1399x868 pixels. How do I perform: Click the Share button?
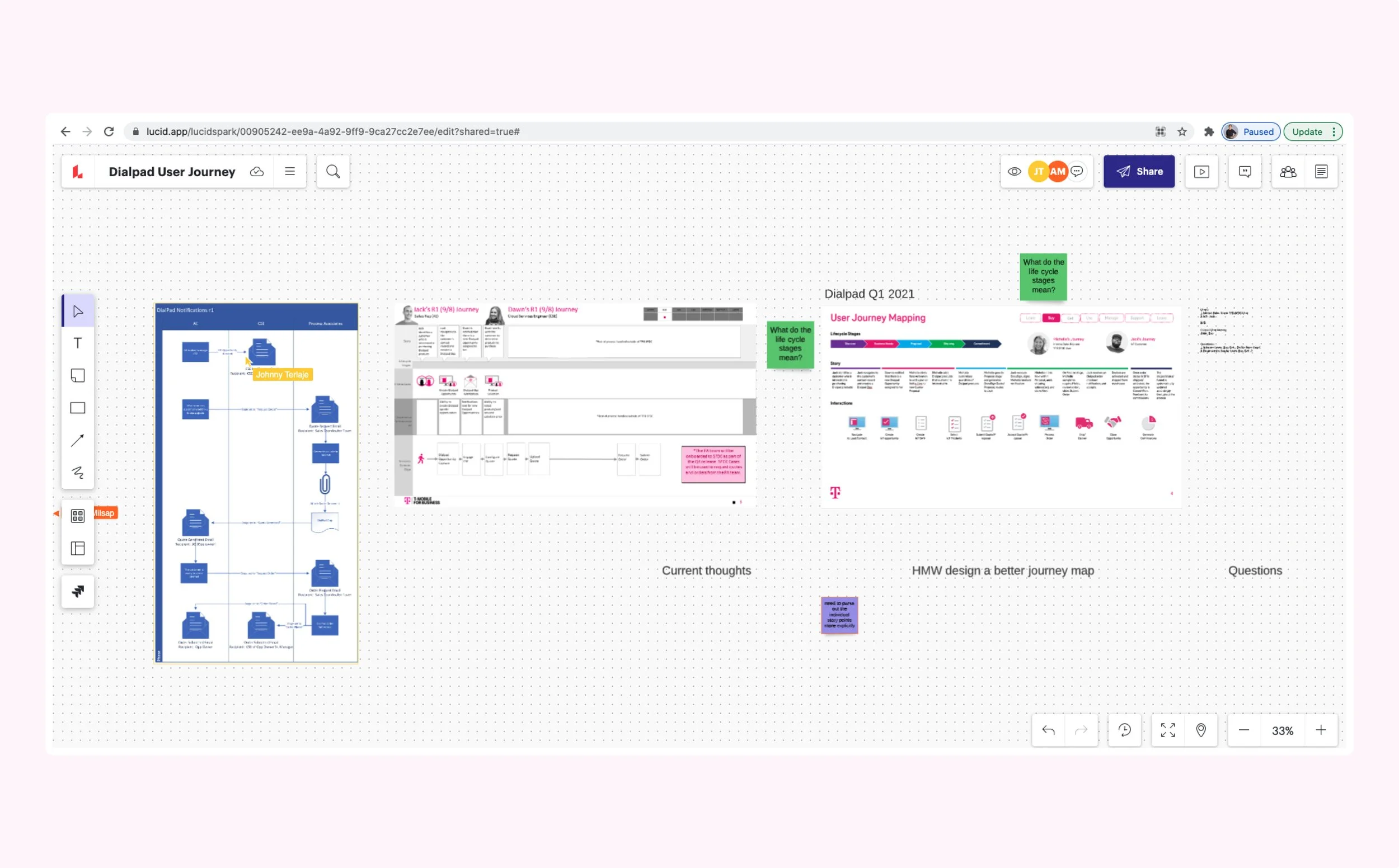point(1139,172)
